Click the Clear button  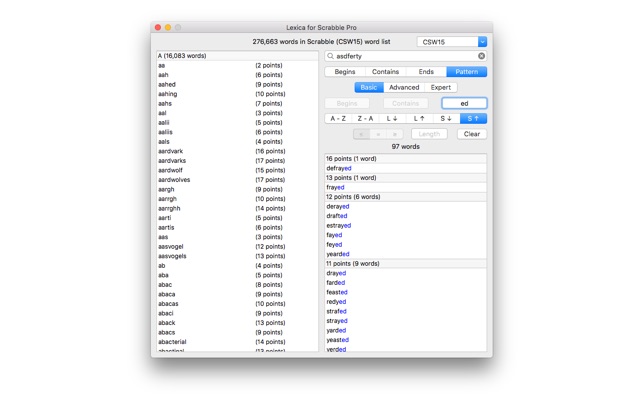pos(472,134)
